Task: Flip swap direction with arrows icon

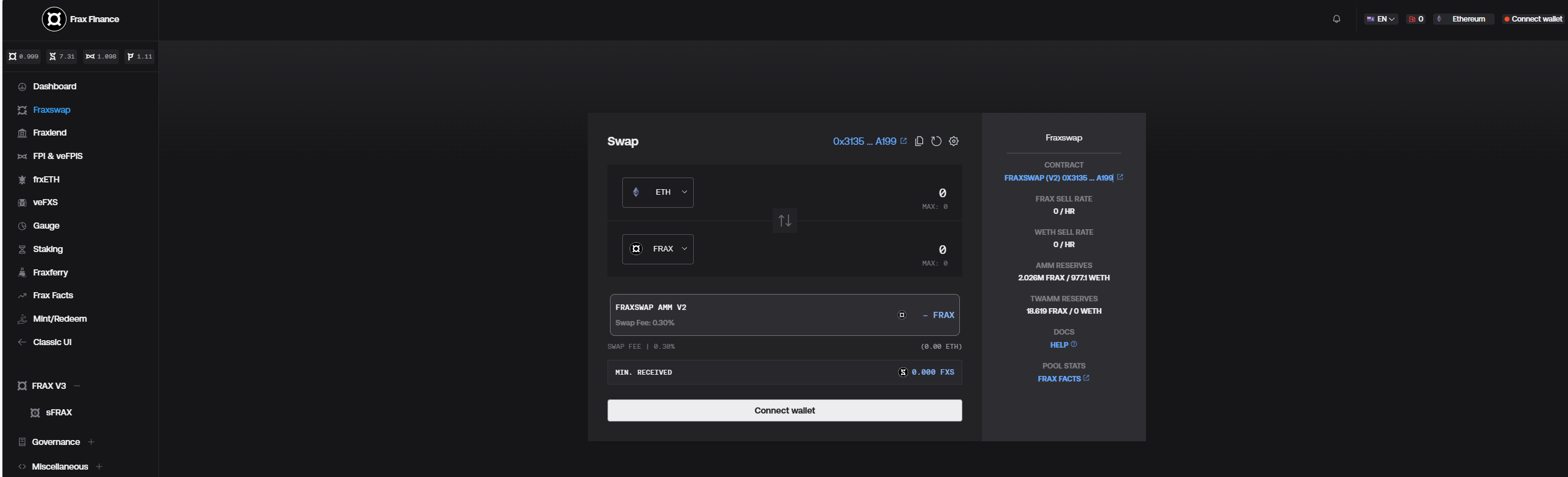Action: pyautogui.click(x=785, y=221)
